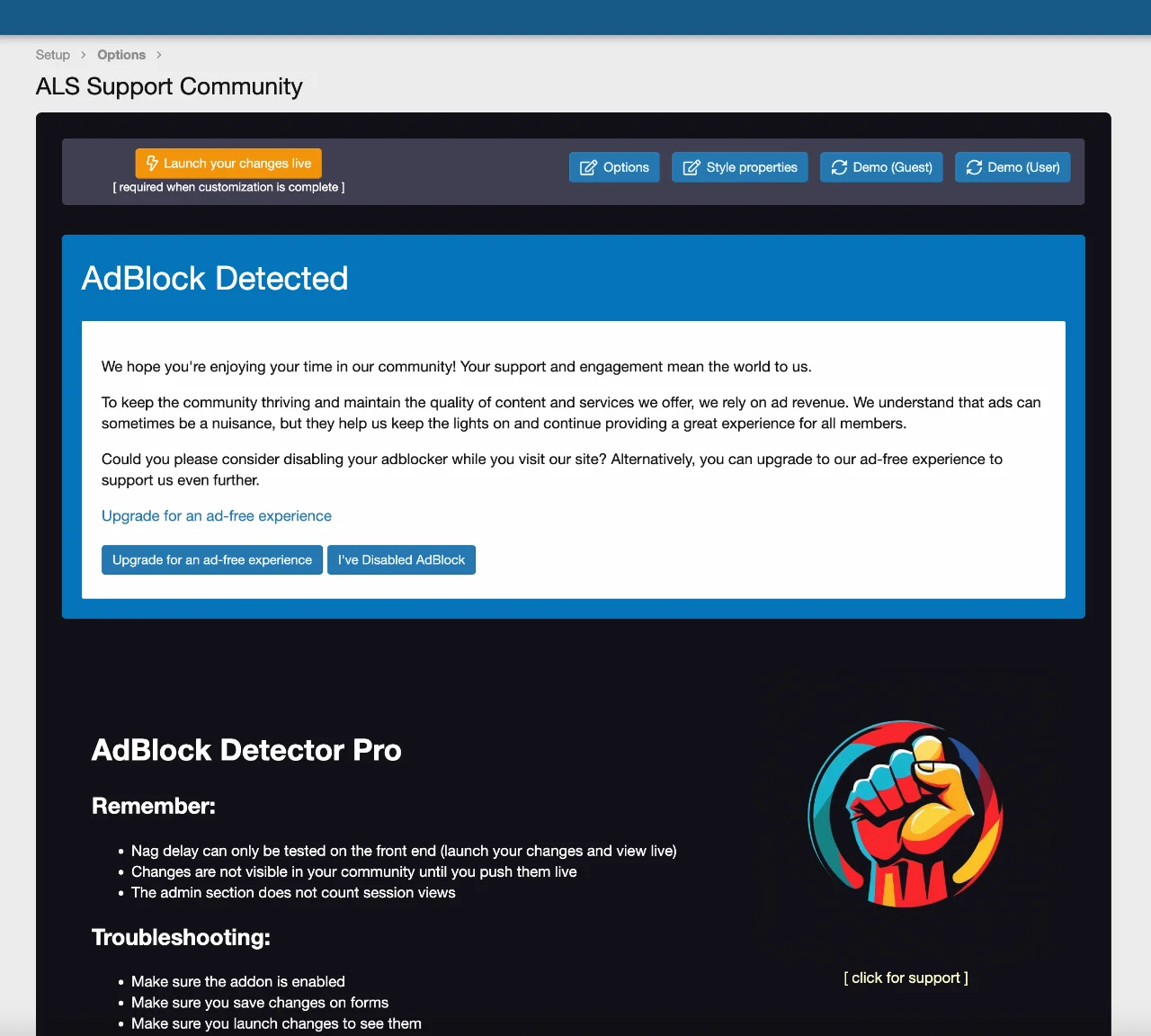Preview the Demo (User) view
The width and height of the screenshot is (1151, 1036).
click(1023, 167)
